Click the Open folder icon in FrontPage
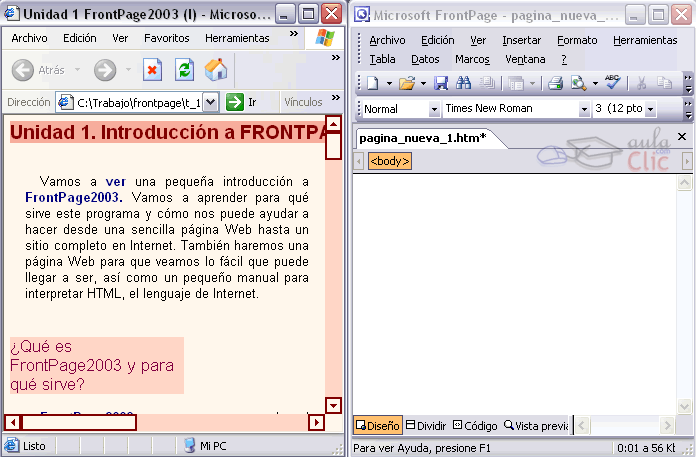The image size is (696, 457). coord(407,83)
